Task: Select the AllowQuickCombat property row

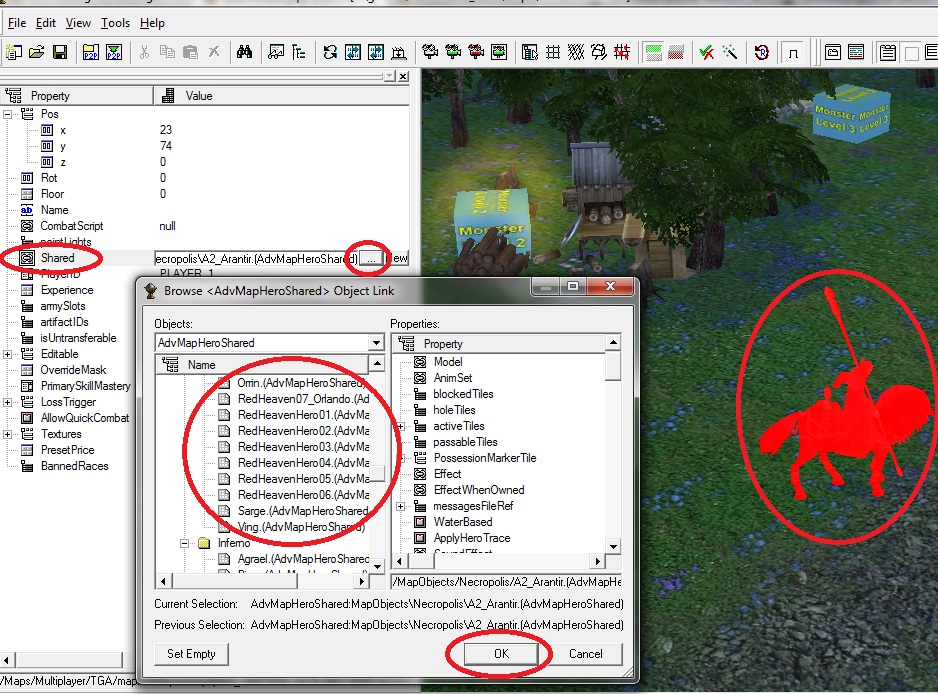Action: 85,418
